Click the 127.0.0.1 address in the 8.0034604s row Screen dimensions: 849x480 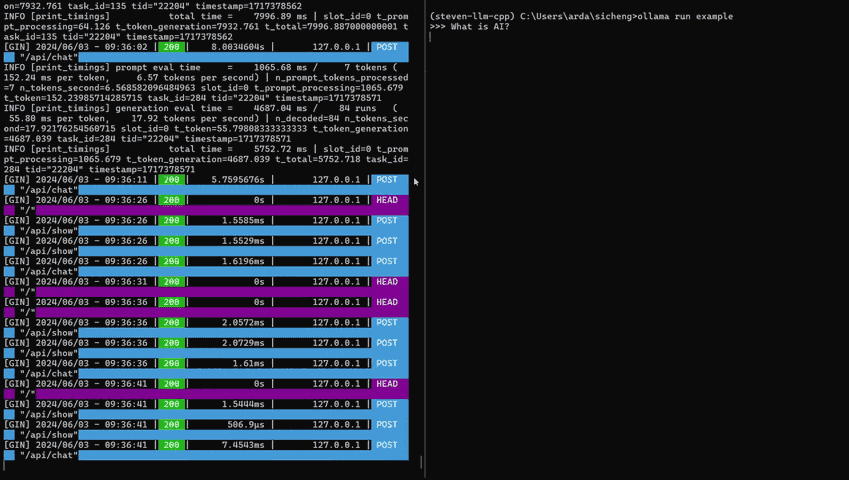[336, 47]
